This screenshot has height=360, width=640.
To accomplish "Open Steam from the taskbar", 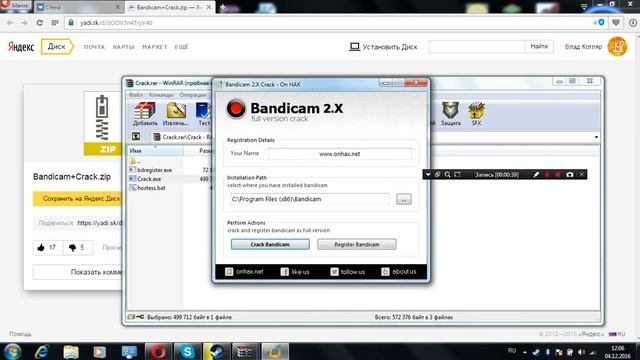I will click(x=216, y=351).
